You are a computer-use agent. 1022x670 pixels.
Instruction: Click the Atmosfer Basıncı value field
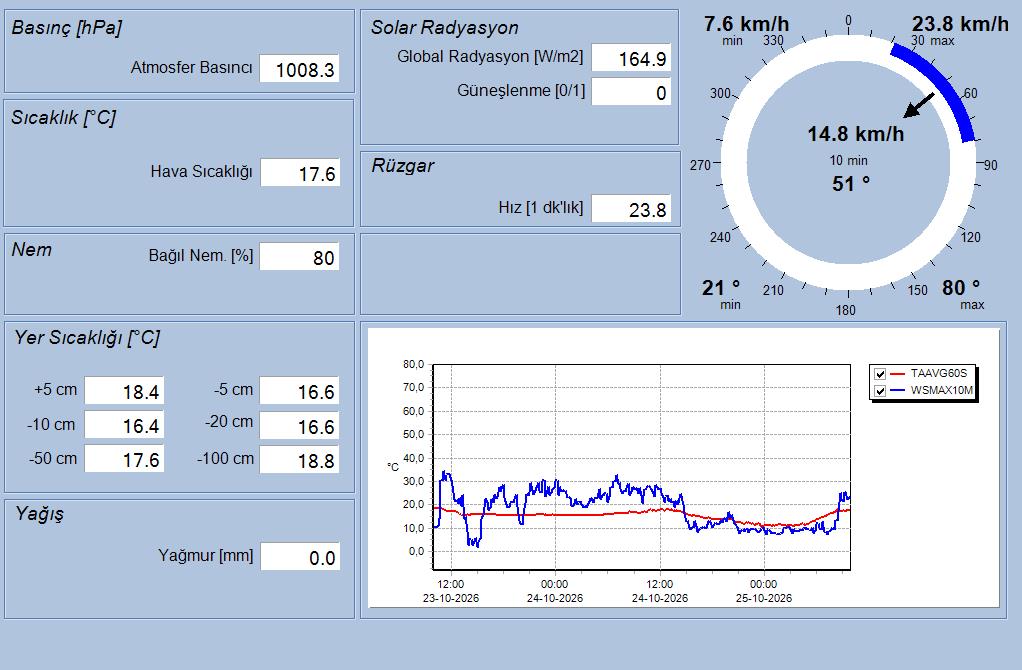(299, 69)
